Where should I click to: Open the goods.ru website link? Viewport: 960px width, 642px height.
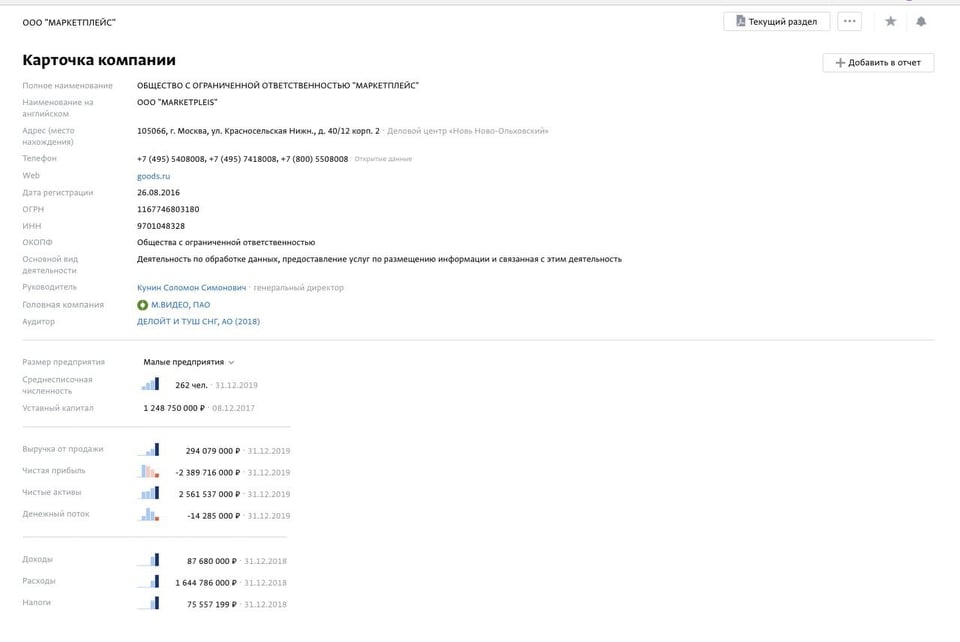pos(153,176)
